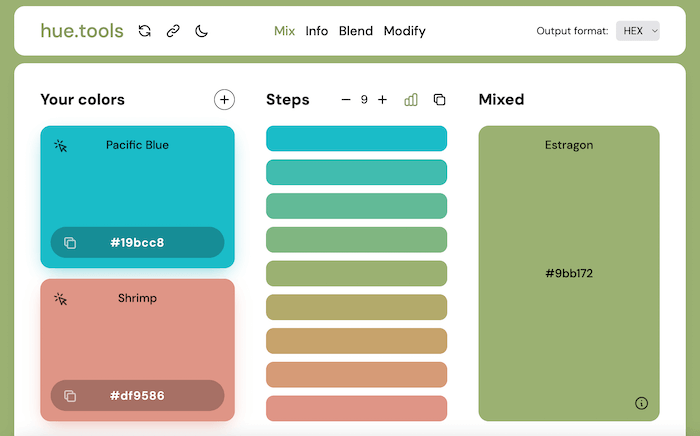Image resolution: width=700 pixels, height=436 pixels.
Task: Toggle dark mode with the moon icon
Action: [x=201, y=31]
